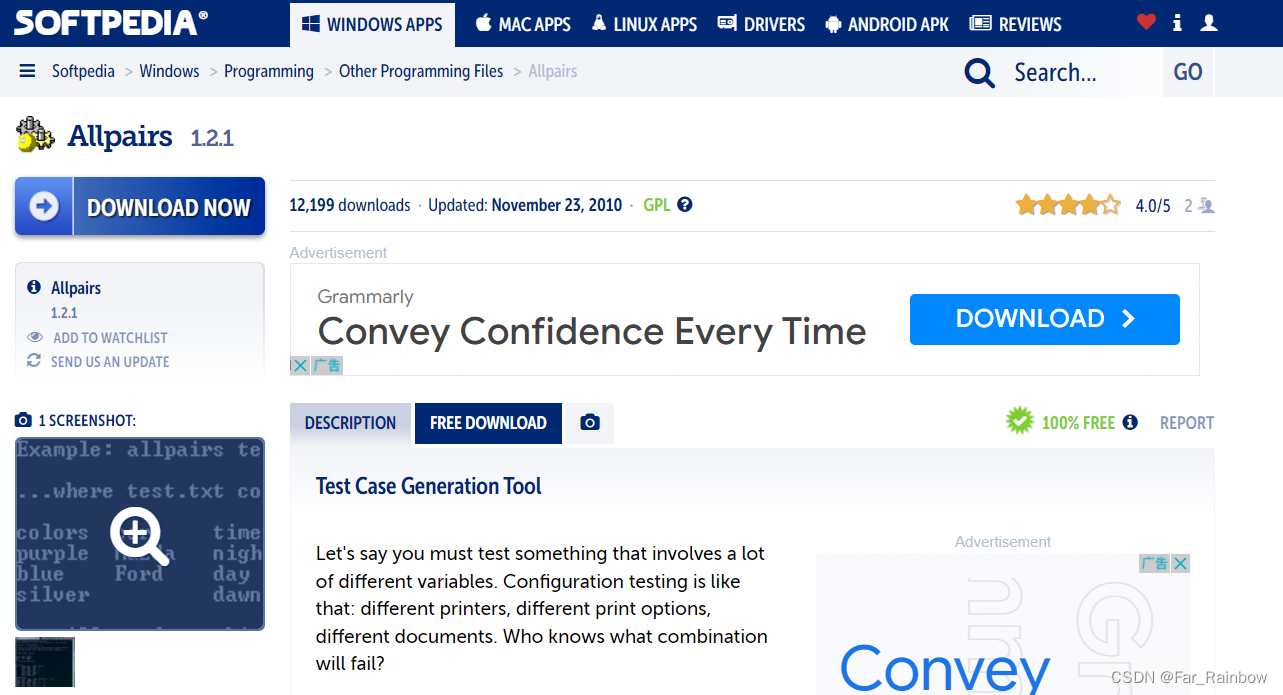This screenshot has width=1283, height=695.
Task: Click SEND US AN UPDATE link
Action: (x=110, y=361)
